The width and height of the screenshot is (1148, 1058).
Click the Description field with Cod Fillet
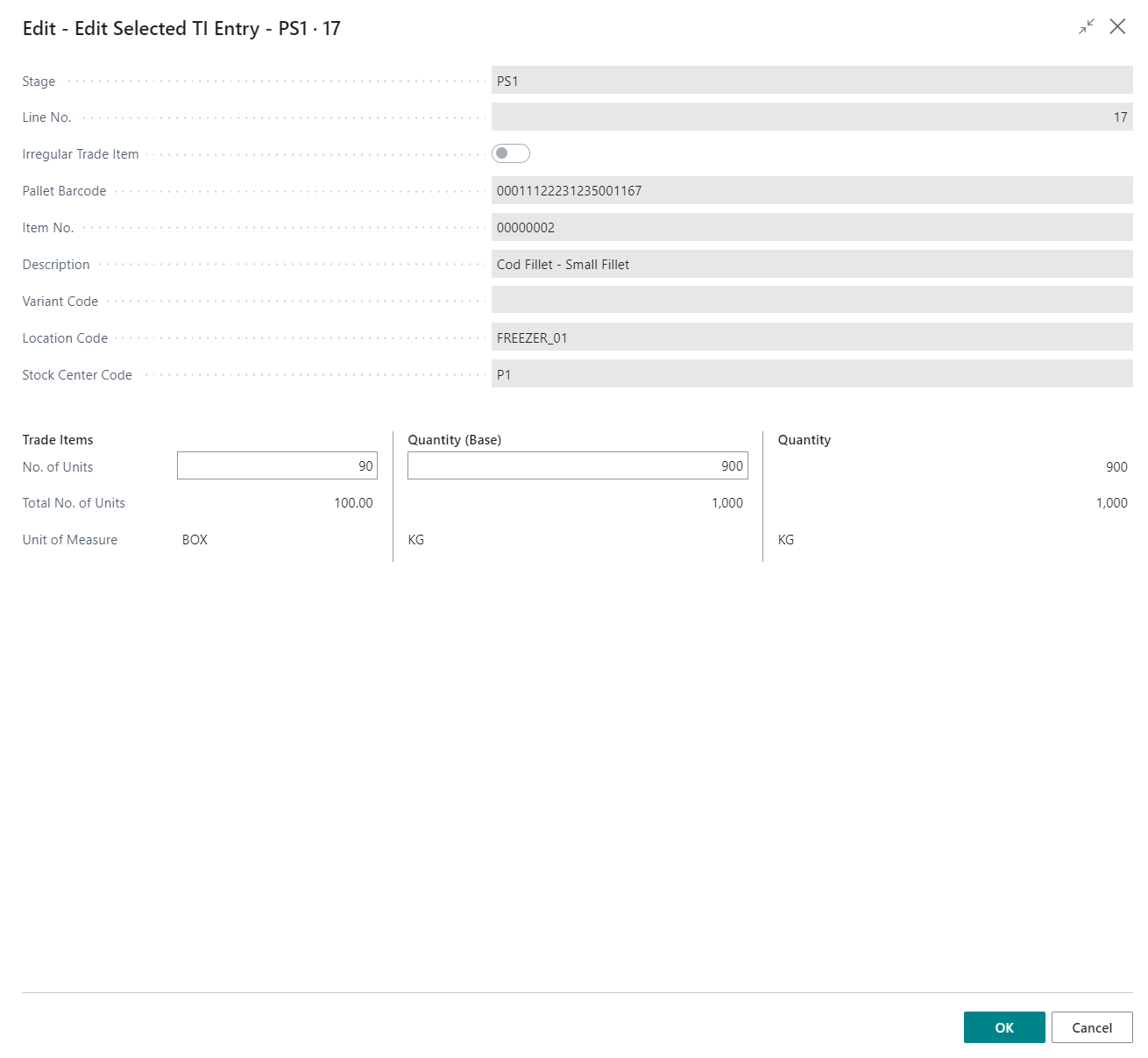click(811, 265)
